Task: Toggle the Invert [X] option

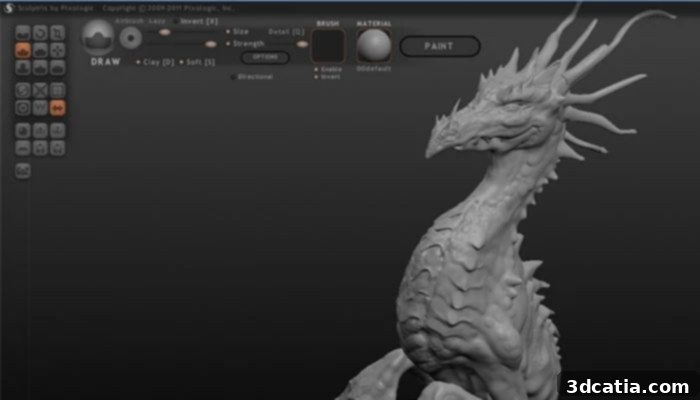Action: click(196, 21)
